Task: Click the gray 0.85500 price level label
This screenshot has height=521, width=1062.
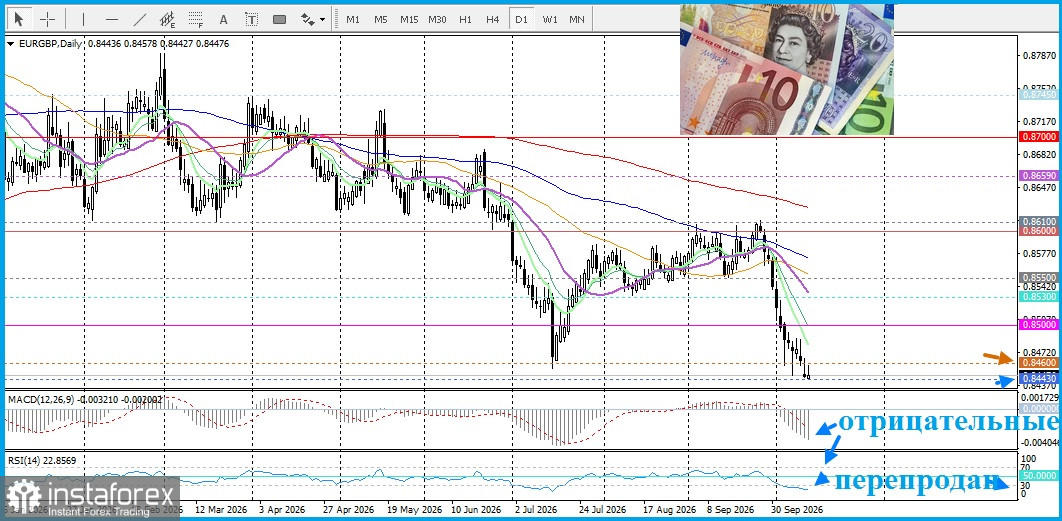Action: (x=1040, y=278)
